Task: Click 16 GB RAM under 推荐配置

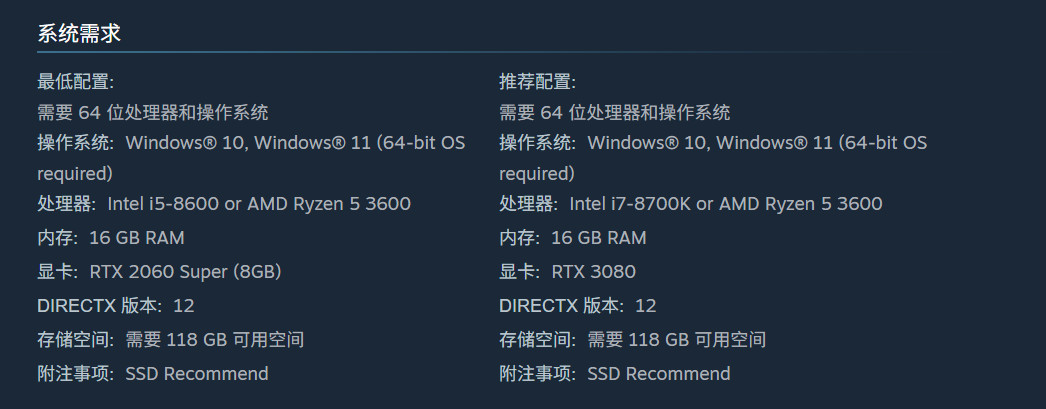Action: [x=598, y=238]
